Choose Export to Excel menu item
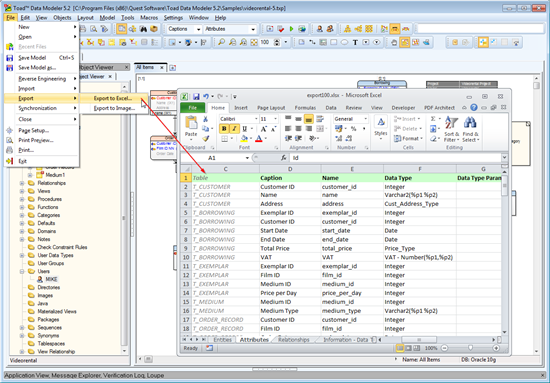Image resolution: width=550 pixels, height=383 pixels. click(114, 99)
